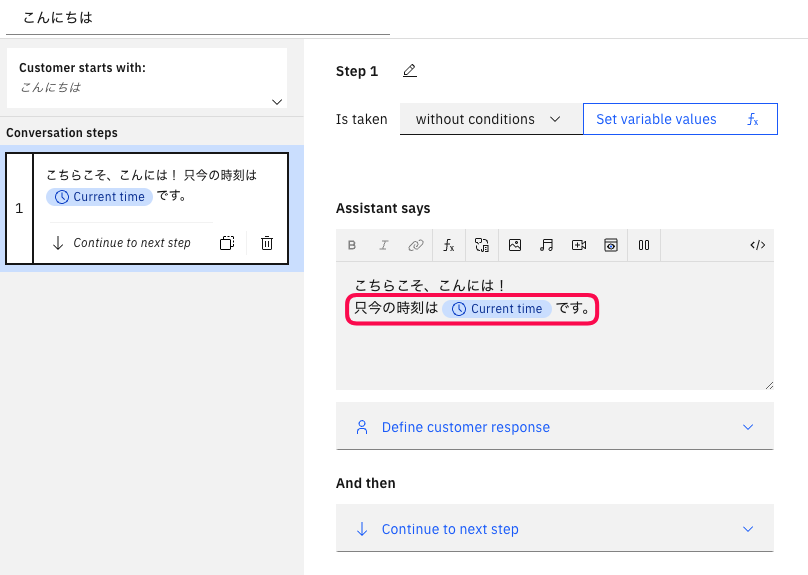Insert audio using the music note icon
The height and width of the screenshot is (575, 808).
coord(547,245)
